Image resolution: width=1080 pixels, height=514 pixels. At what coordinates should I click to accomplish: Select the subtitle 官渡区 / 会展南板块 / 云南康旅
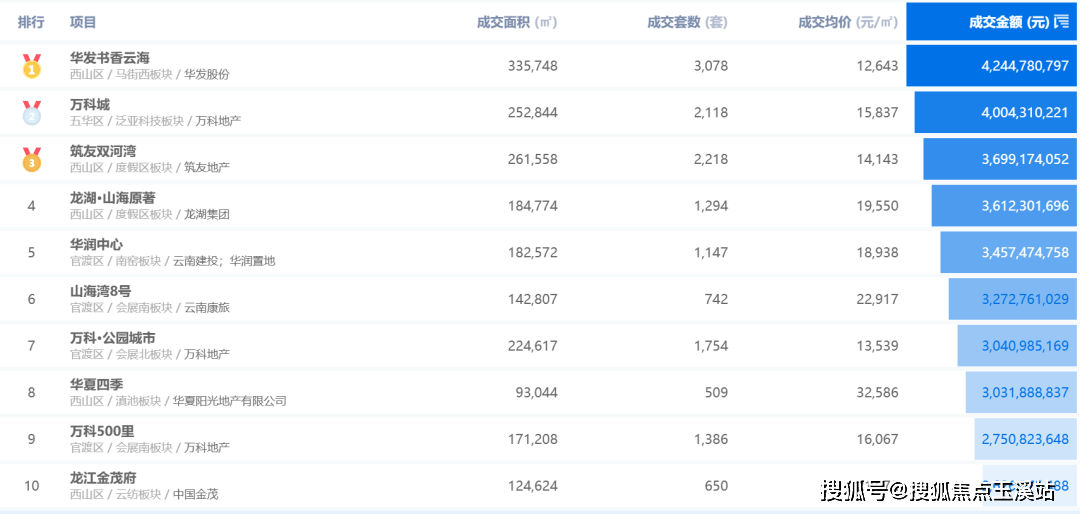click(x=149, y=308)
